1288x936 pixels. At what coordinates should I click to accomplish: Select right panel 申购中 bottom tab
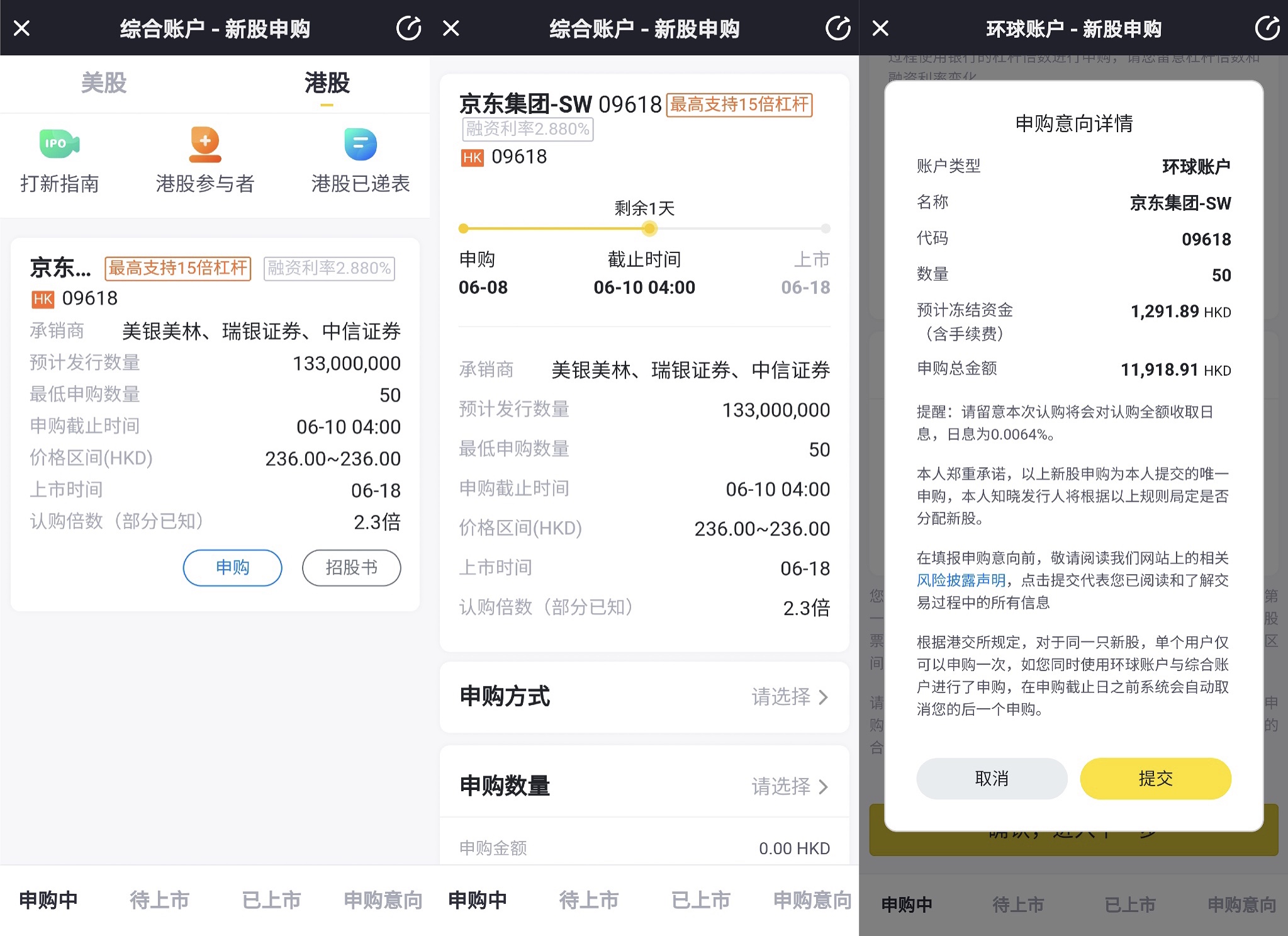[907, 905]
